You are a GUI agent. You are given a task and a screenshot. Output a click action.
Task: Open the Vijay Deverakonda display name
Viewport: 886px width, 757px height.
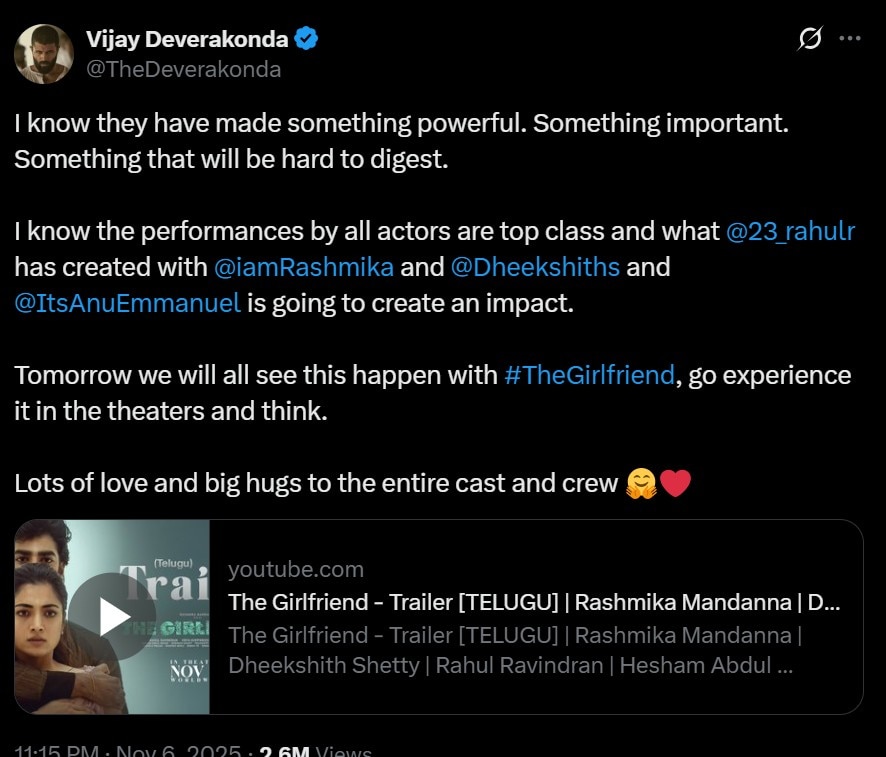pos(187,40)
